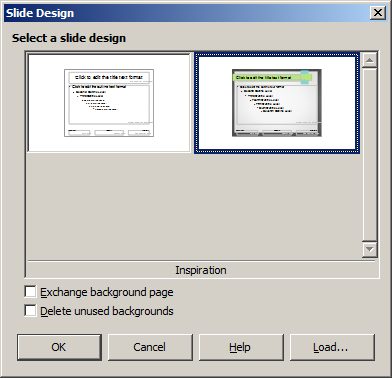Select the white default slide design thumbnail
This screenshot has height=378, width=392.
[109, 103]
